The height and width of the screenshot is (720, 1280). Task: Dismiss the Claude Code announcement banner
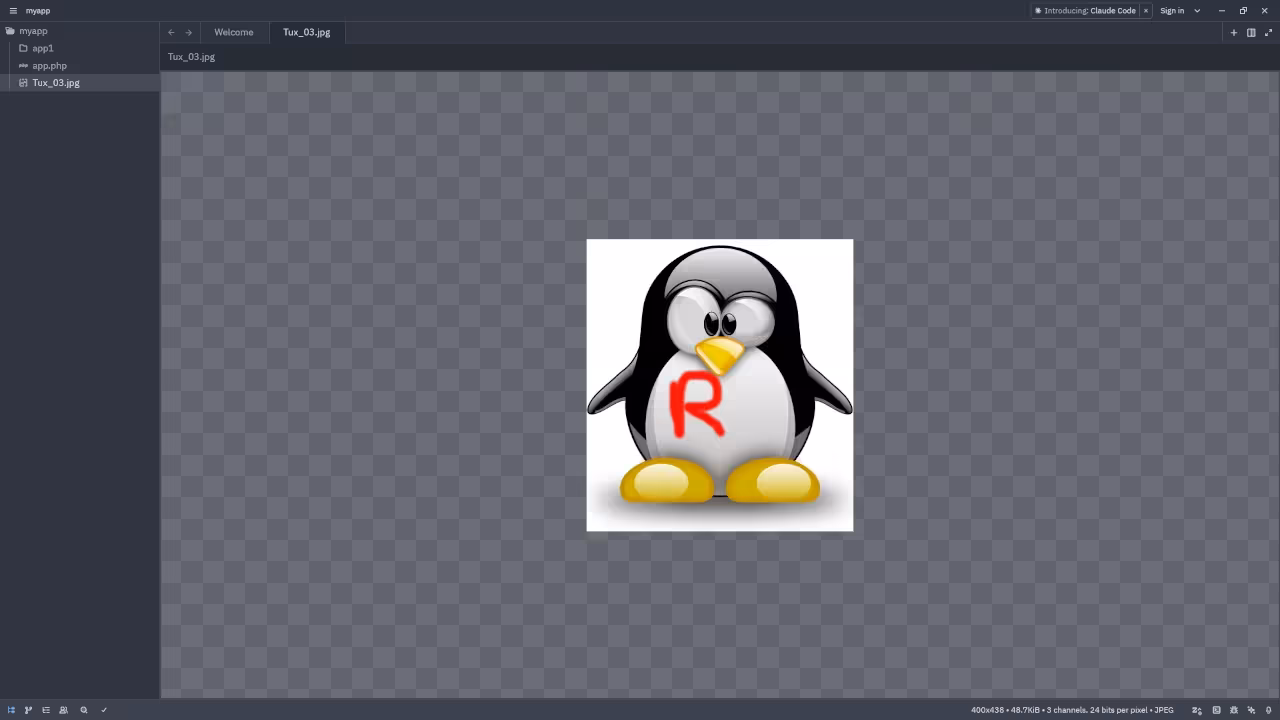[x=1146, y=11]
